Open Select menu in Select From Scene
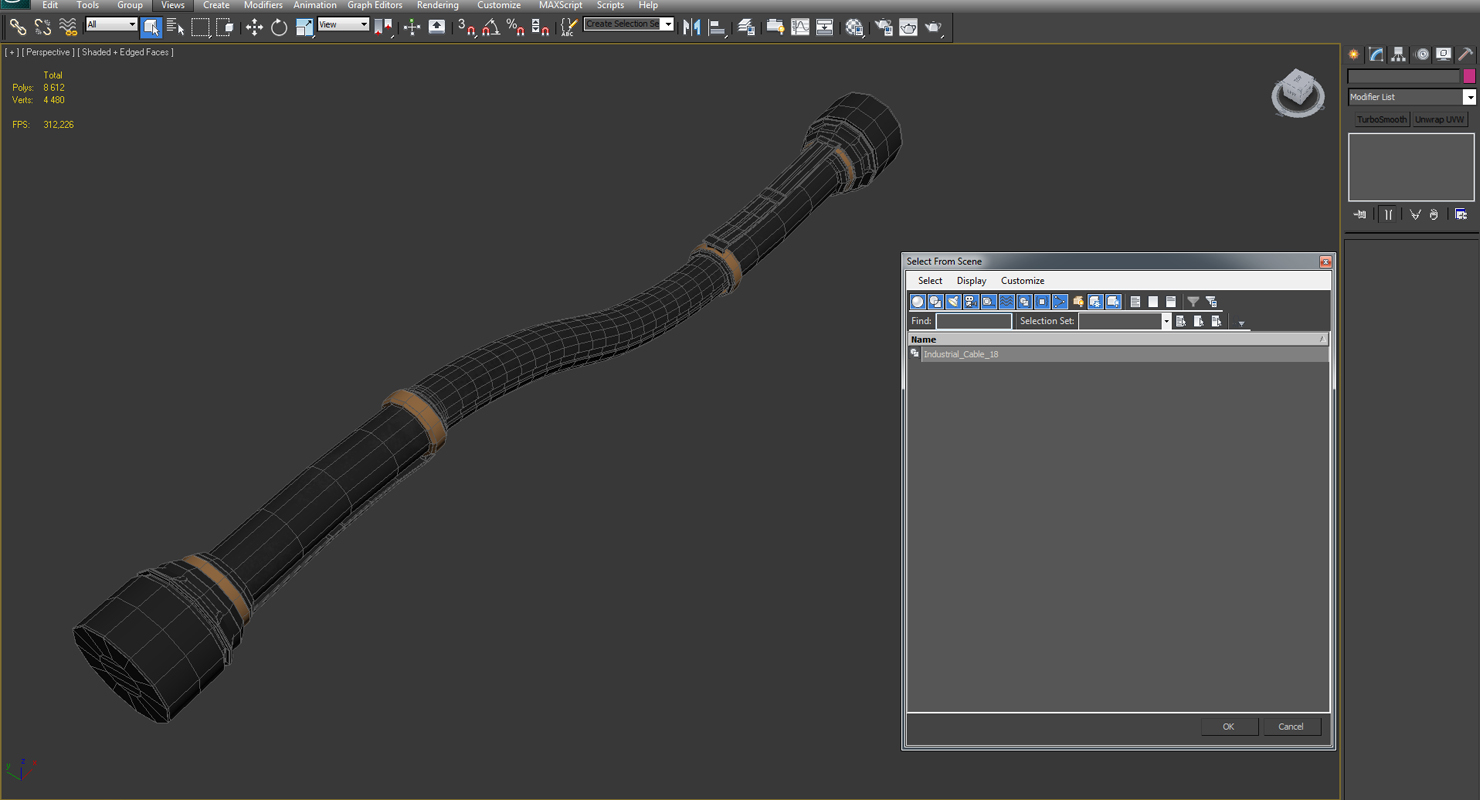Screen dimensions: 1480x800 click(930, 281)
